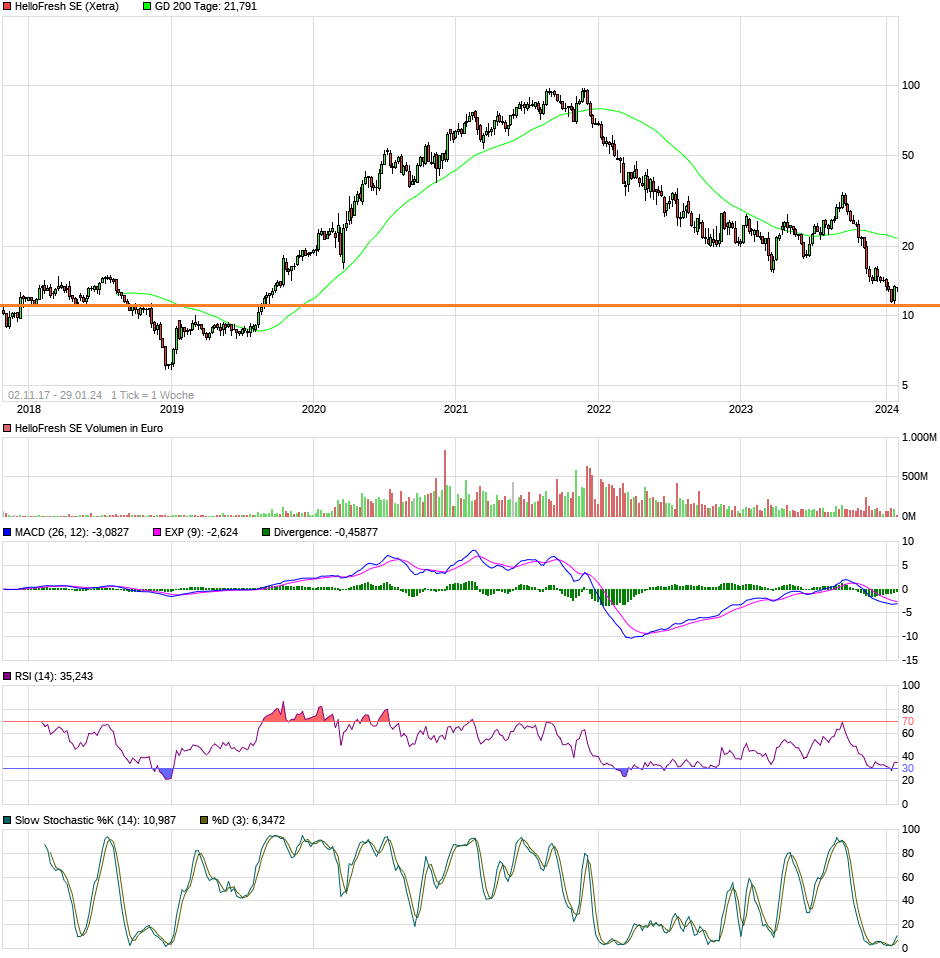940x958 pixels.
Task: Click the red Volumen in Euro swatch
Action: point(7,428)
